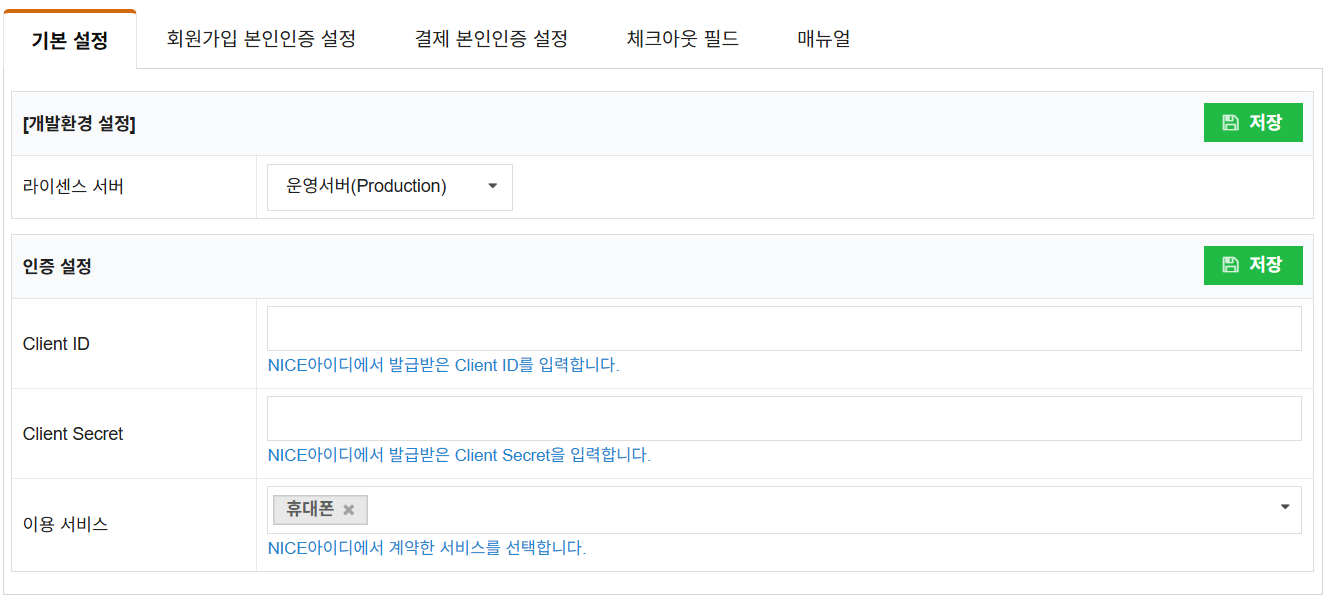Focus the Client Secret input field
This screenshot has height=604, width=1331.
click(x=783, y=418)
